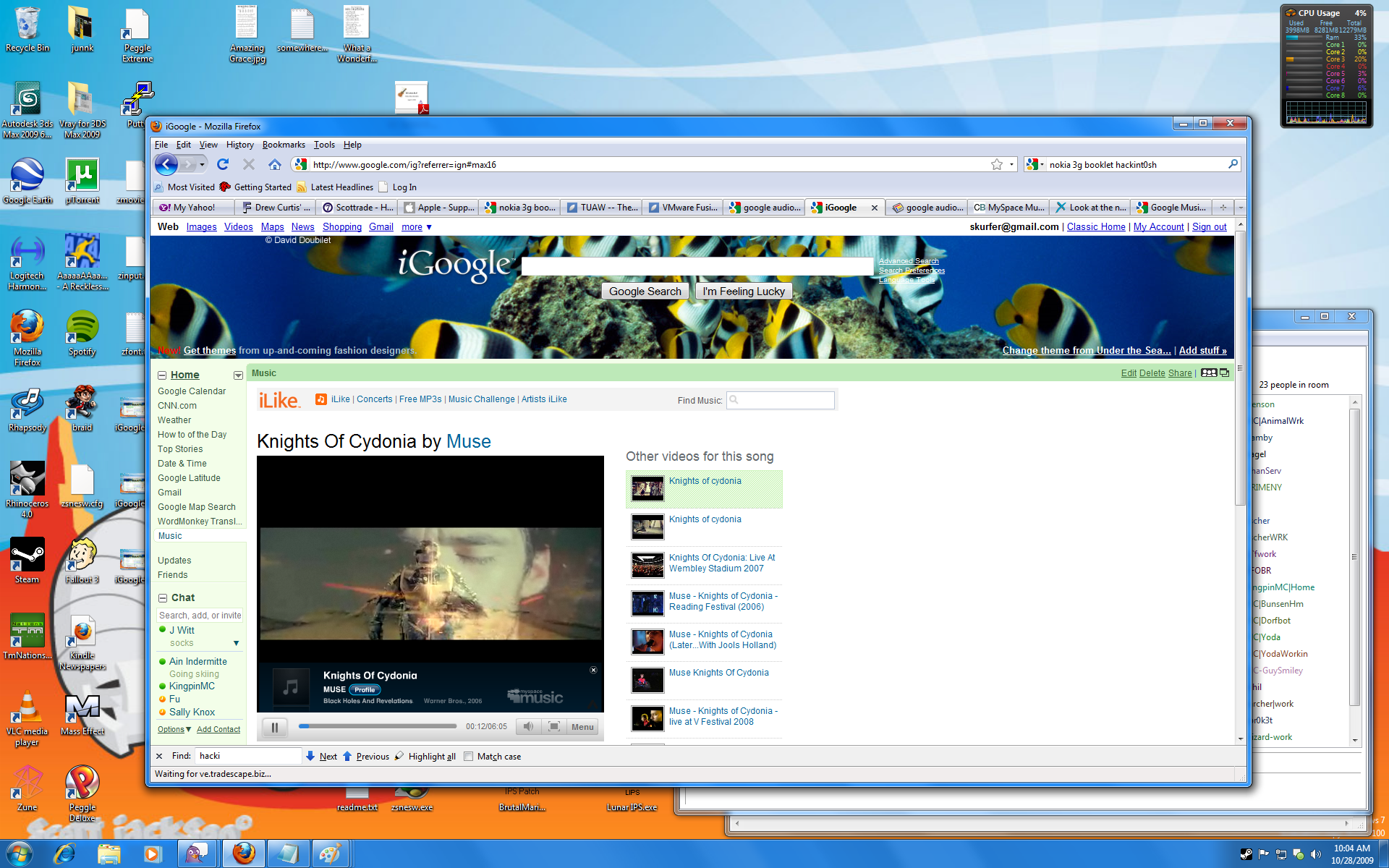The width and height of the screenshot is (1389, 868).
Task: Click the video progress seek bar
Action: [x=378, y=726]
